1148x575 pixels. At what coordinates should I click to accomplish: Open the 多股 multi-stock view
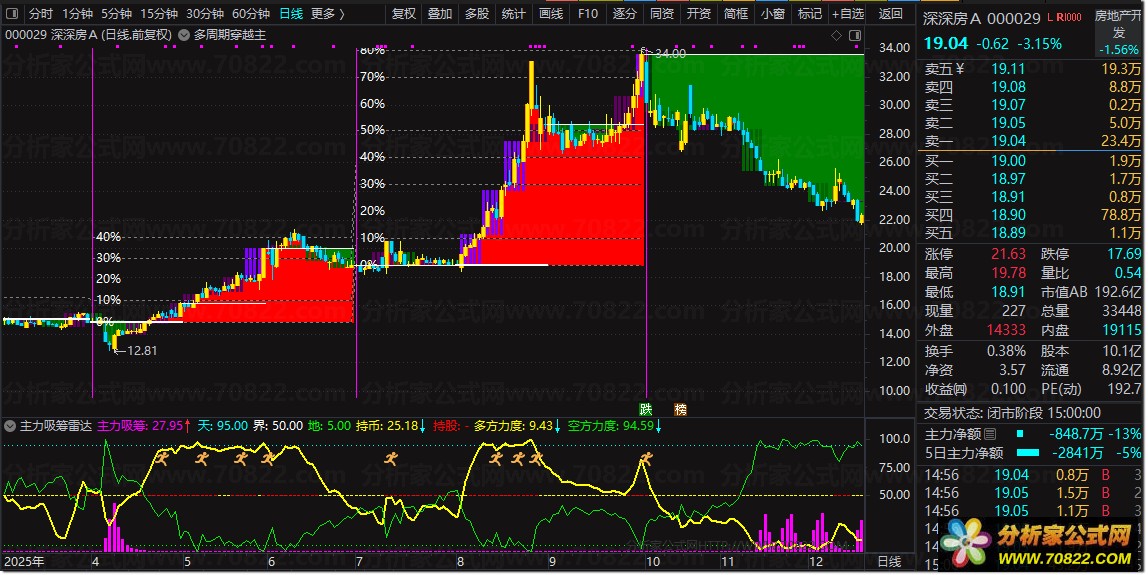click(477, 13)
